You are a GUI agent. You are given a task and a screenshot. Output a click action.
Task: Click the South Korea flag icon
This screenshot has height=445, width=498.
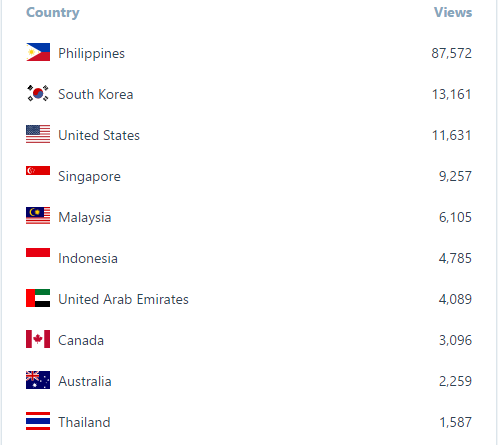(38, 93)
